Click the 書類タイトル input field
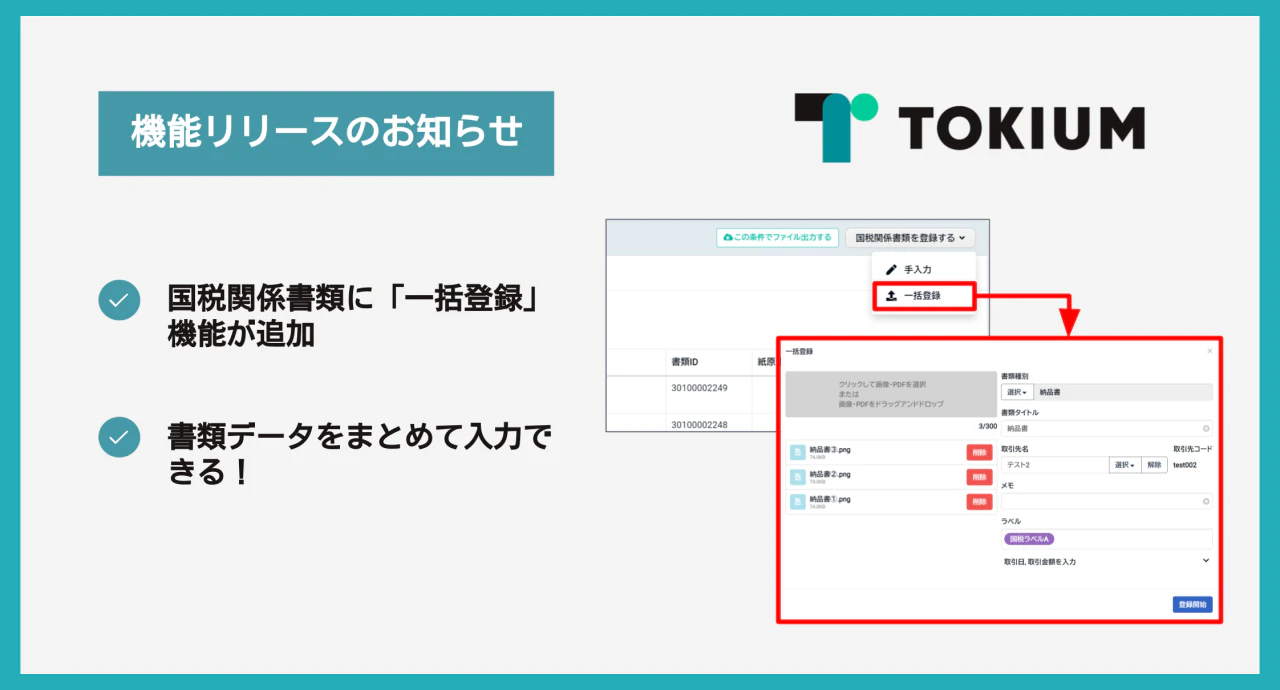The width and height of the screenshot is (1280, 690). [1106, 428]
